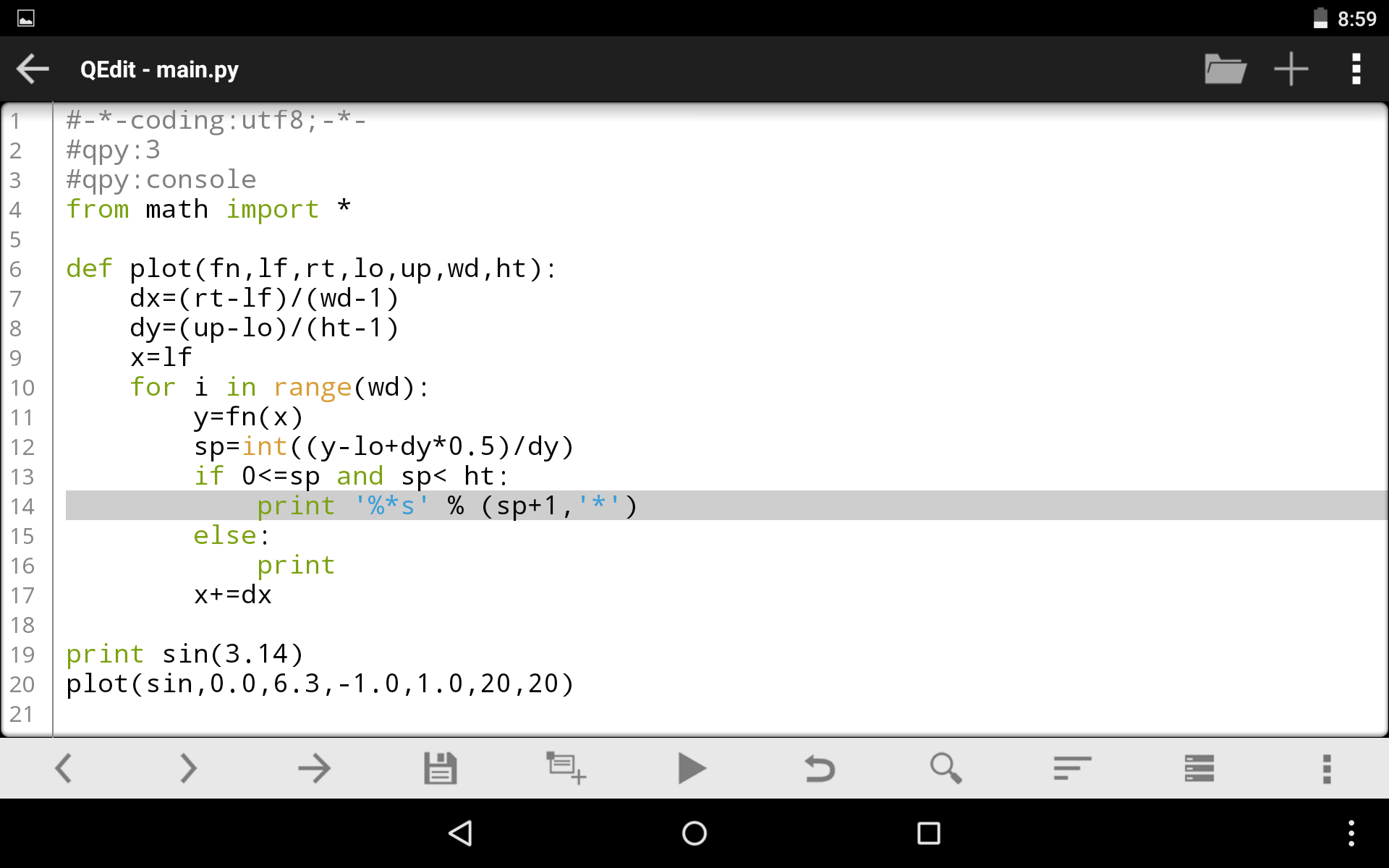
Task: Navigate back with the app back arrow
Action: 32,69
